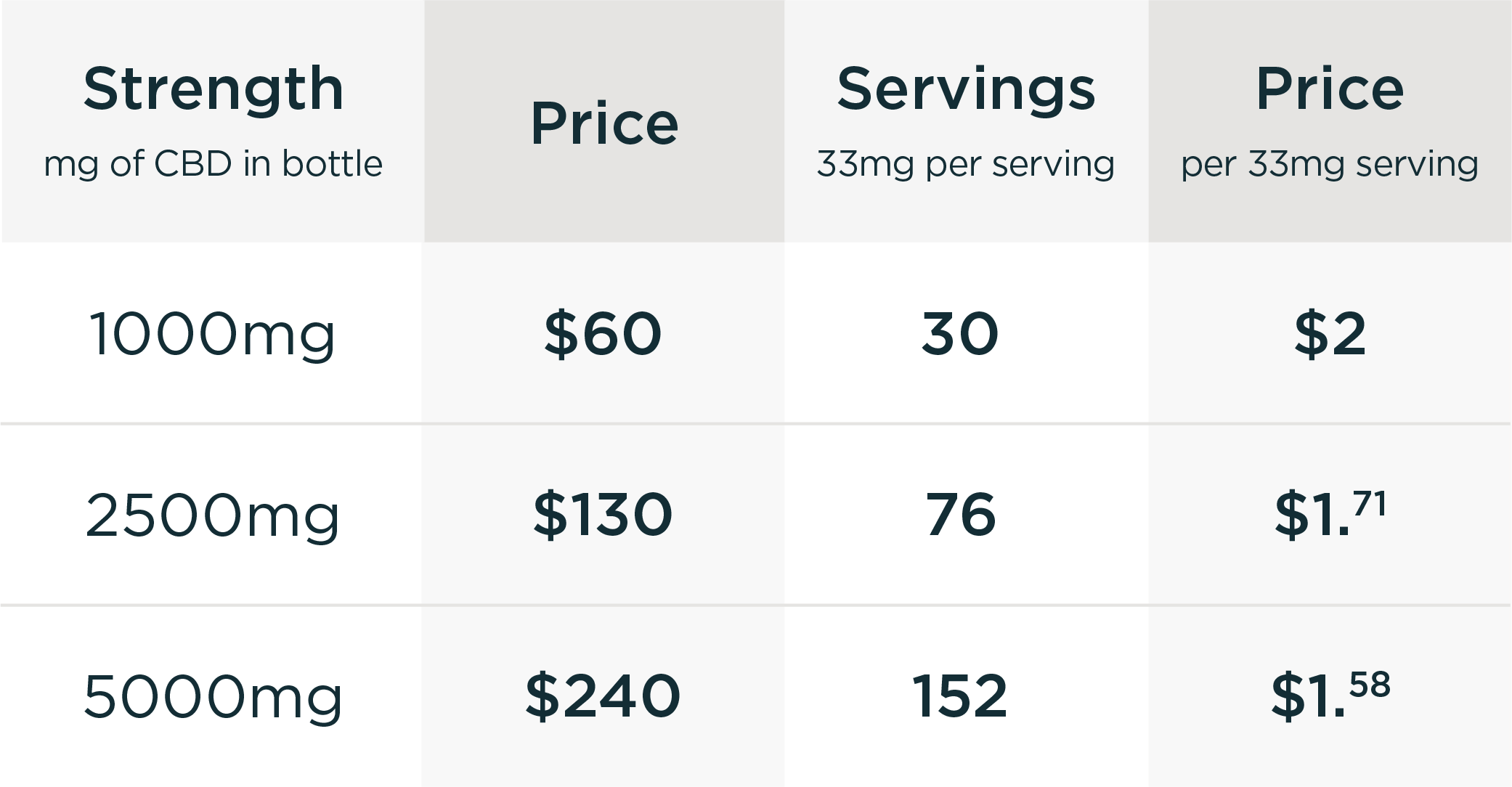1512x787 pixels.
Task: Click the $60 price cell
Action: click(603, 334)
